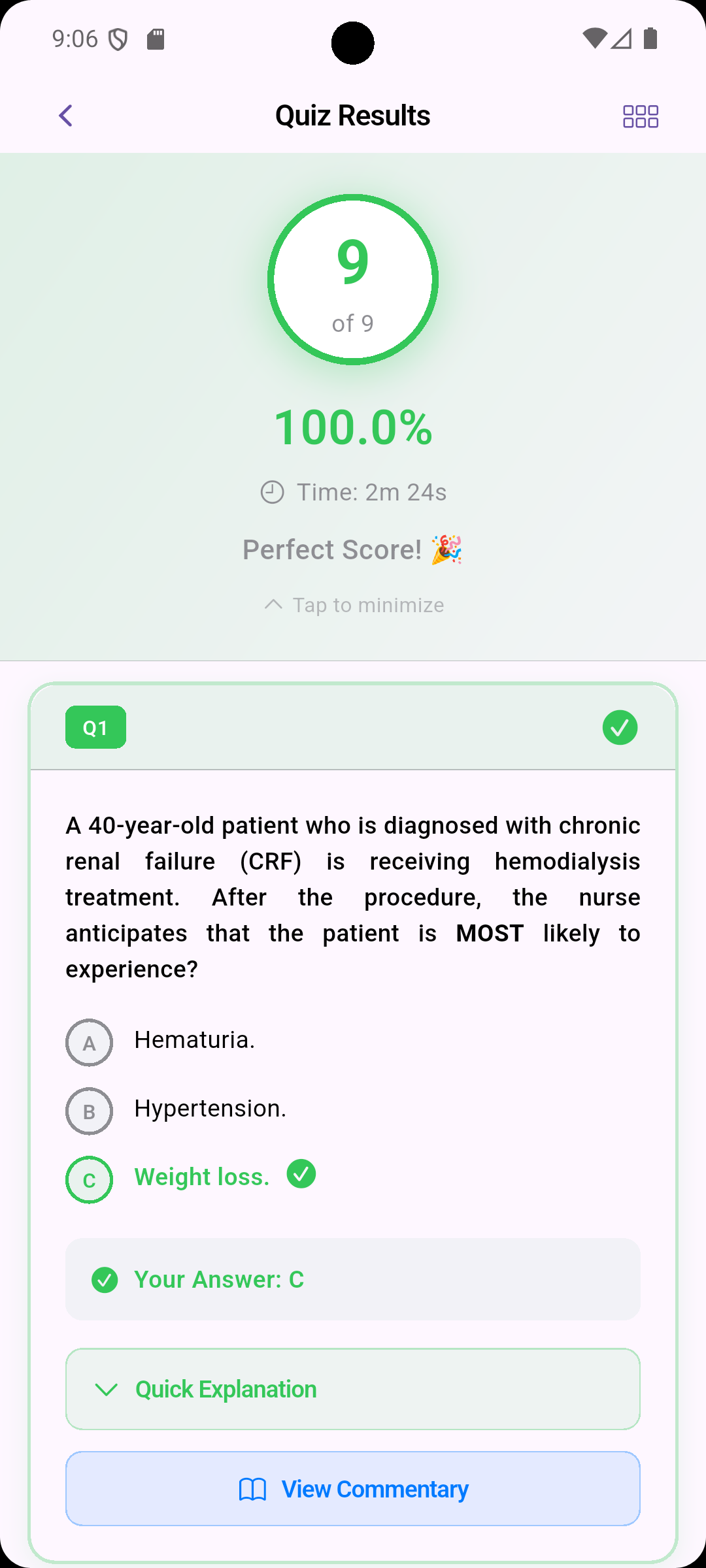Tap the Q1 question number badge

pos(95,727)
